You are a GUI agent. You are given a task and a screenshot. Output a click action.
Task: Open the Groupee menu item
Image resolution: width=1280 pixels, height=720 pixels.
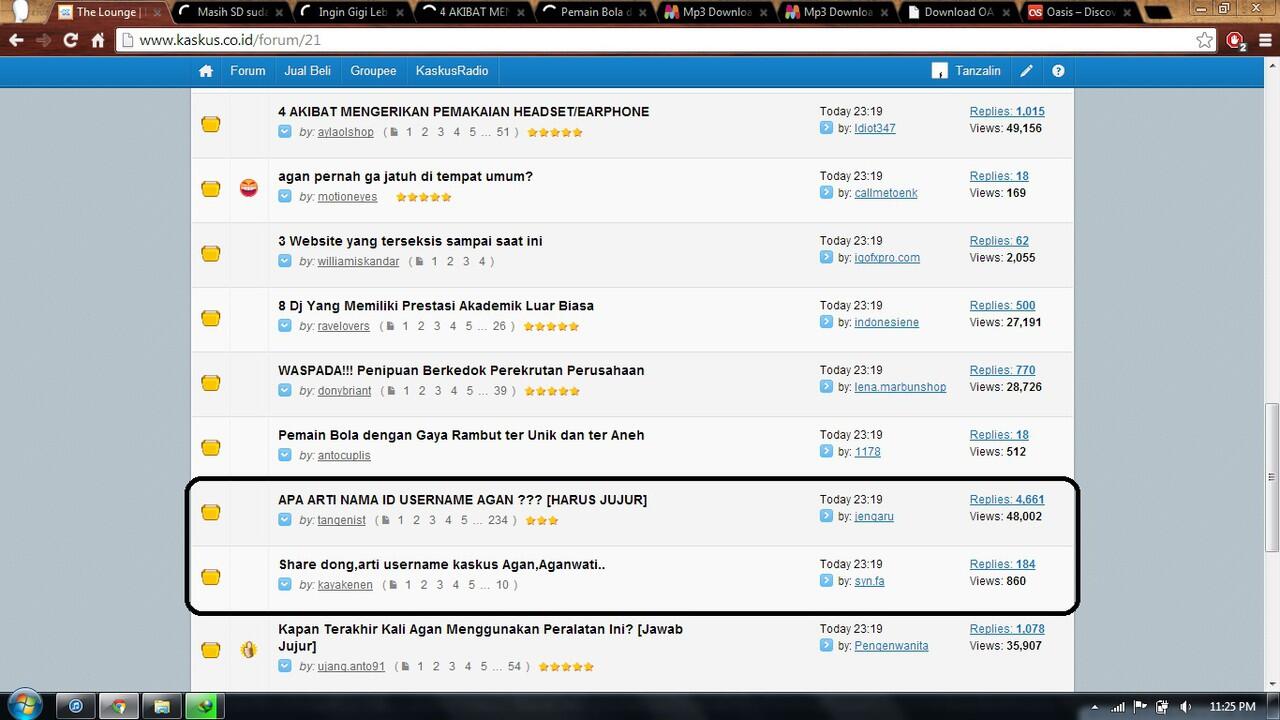tap(373, 71)
